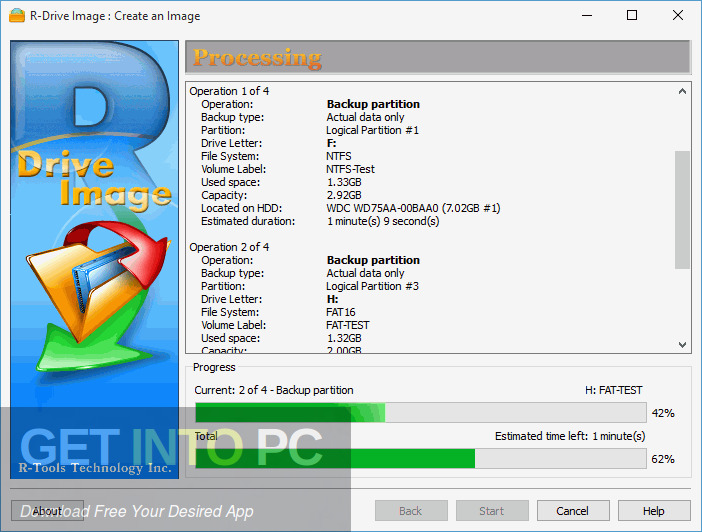
Task: Click the scroll up arrow in operations list
Action: 682,91
